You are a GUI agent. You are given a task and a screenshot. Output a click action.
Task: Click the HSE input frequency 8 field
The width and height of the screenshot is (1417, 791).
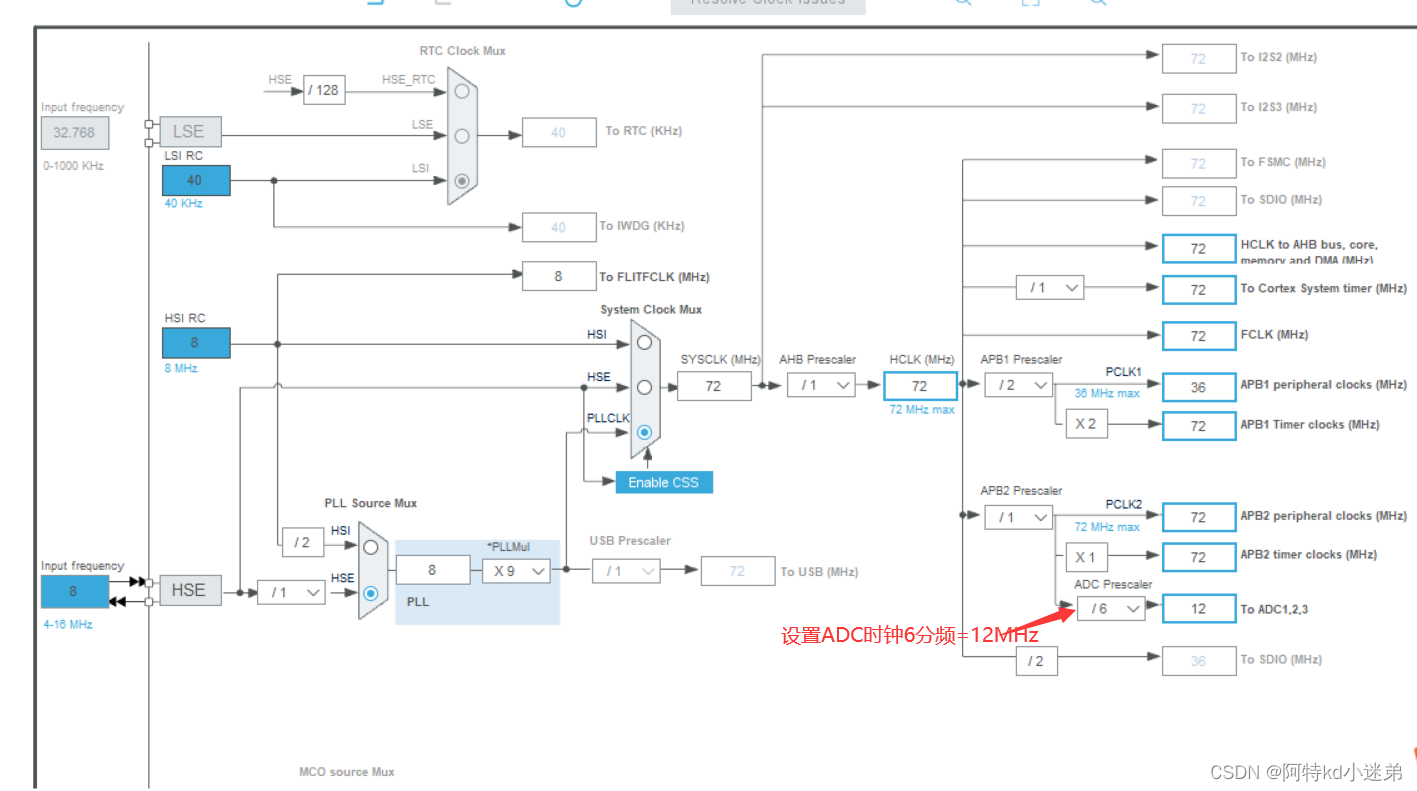pos(75,591)
